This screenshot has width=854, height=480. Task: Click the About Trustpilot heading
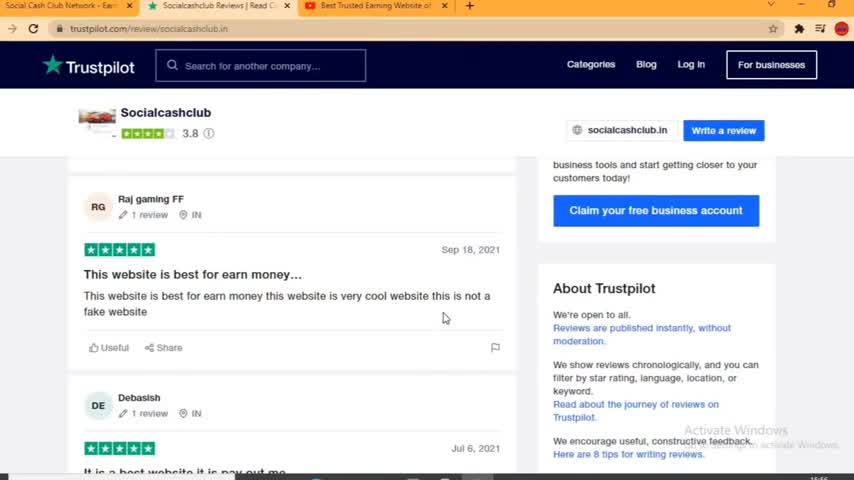point(604,289)
